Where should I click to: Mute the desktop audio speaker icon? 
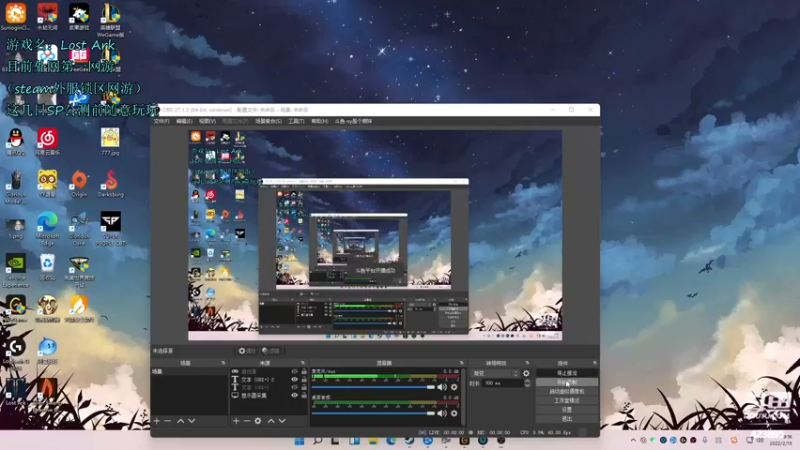442,413
